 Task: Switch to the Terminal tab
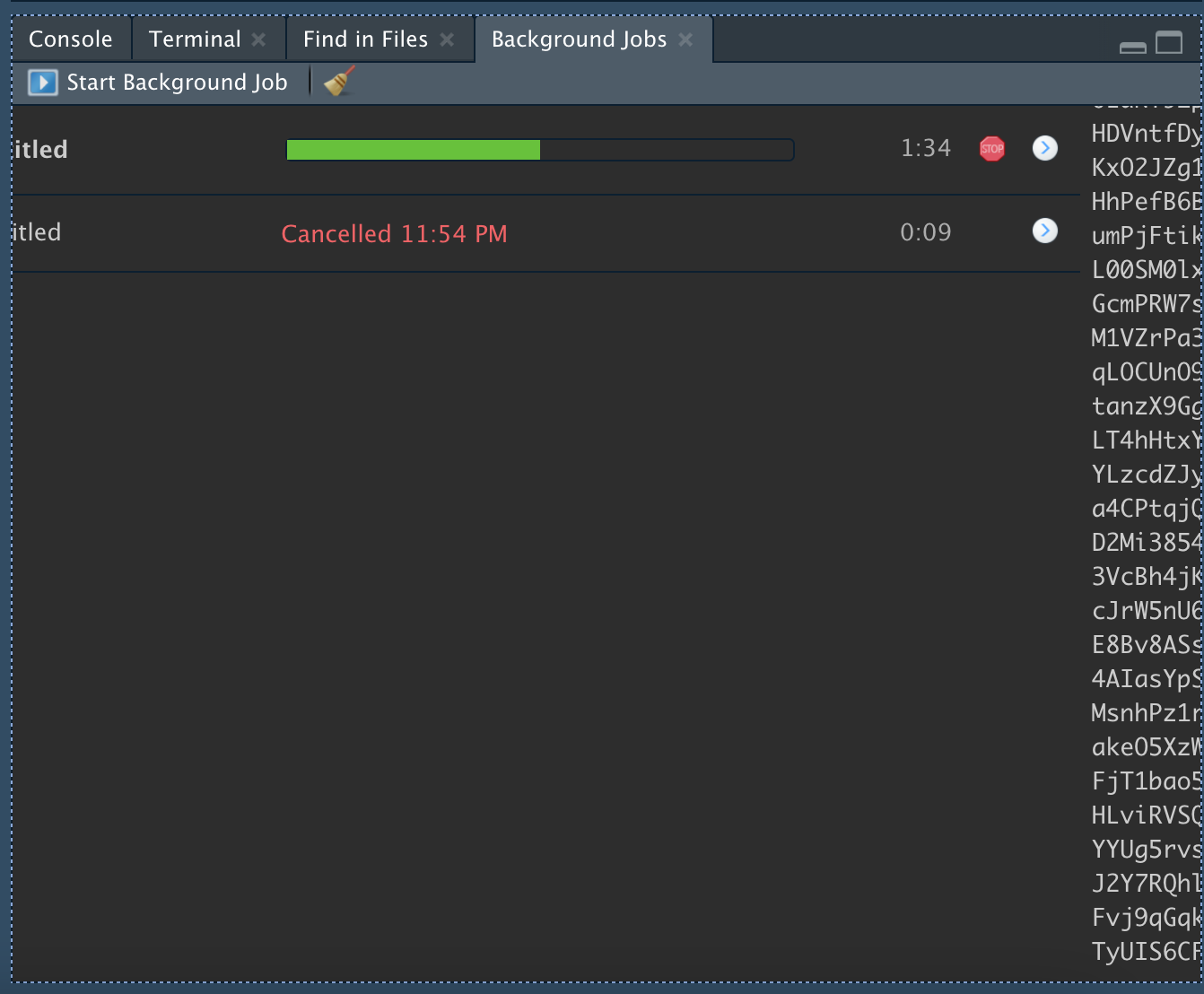[x=194, y=39]
